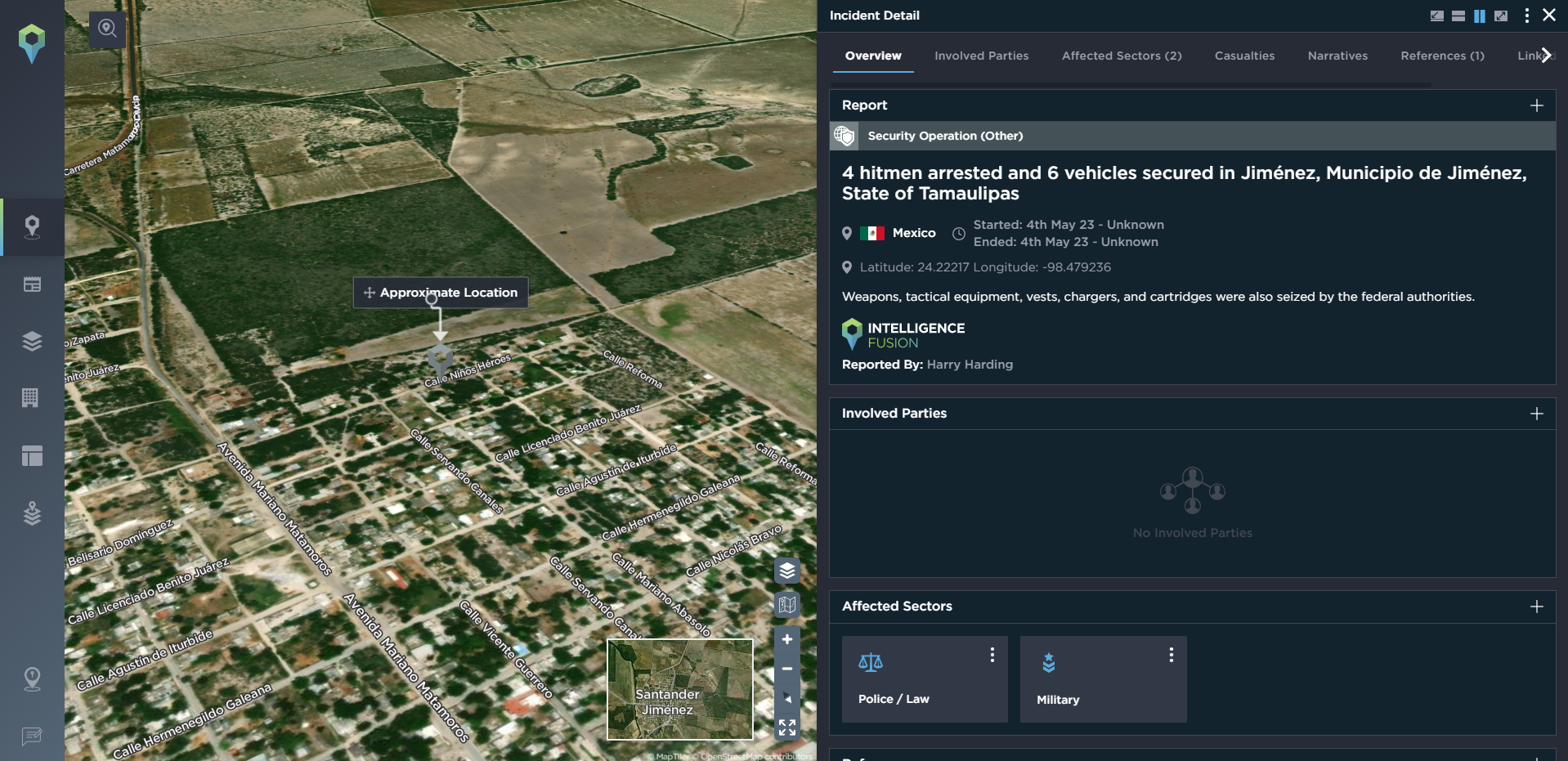Select the map pin view in the sidebar
The height and width of the screenshot is (761, 1568).
pyautogui.click(x=32, y=227)
